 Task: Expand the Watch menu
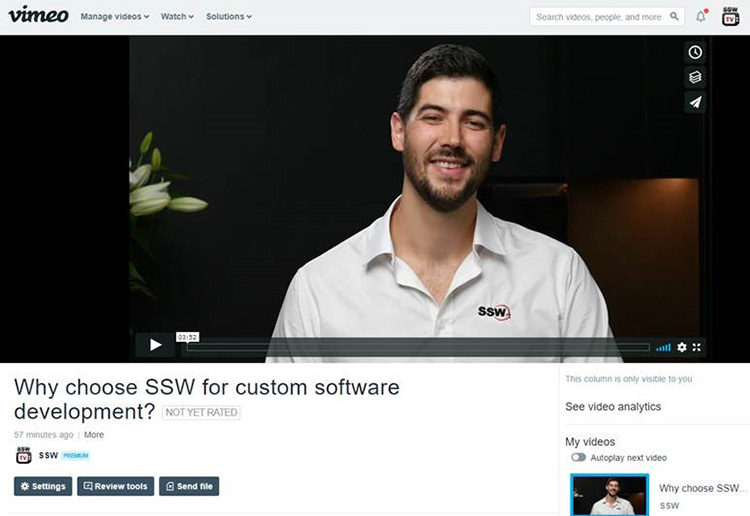click(x=177, y=17)
